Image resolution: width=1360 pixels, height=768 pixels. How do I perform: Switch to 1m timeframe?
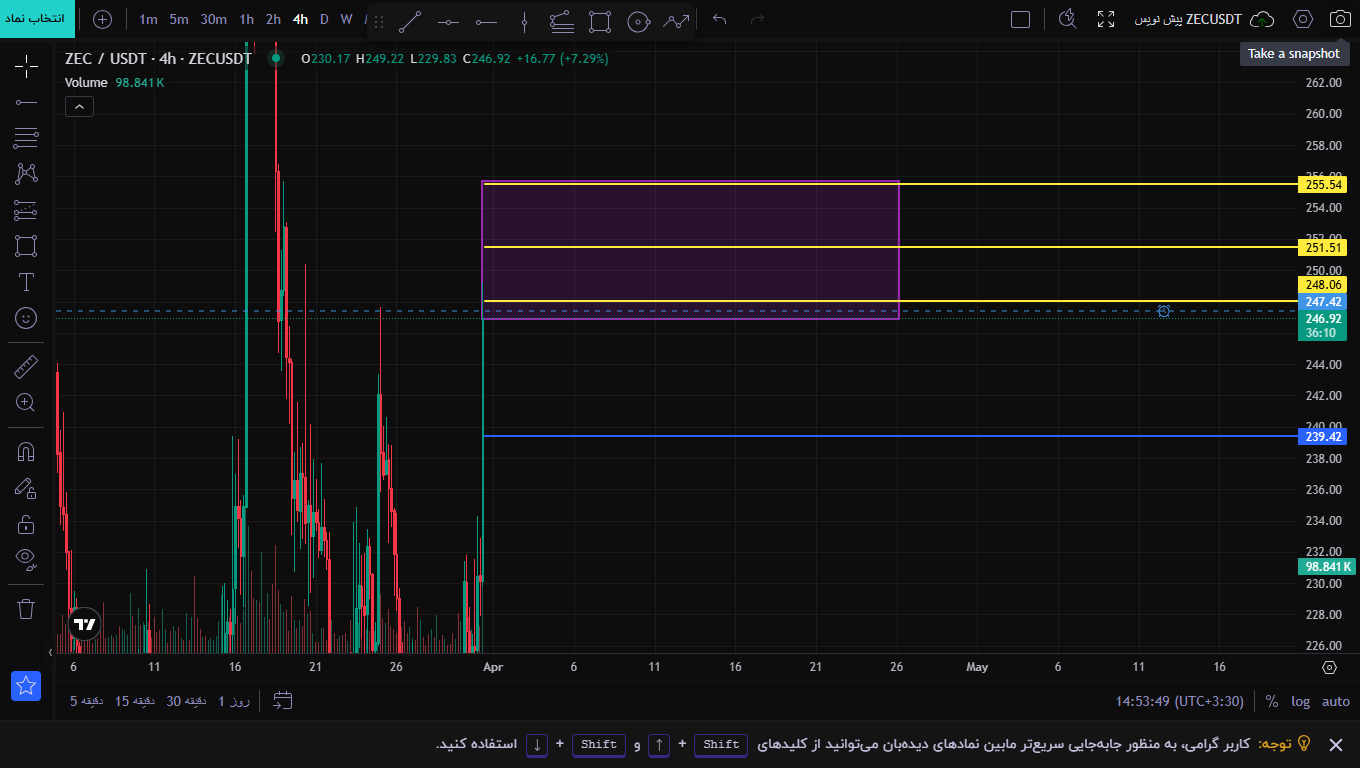click(x=148, y=19)
